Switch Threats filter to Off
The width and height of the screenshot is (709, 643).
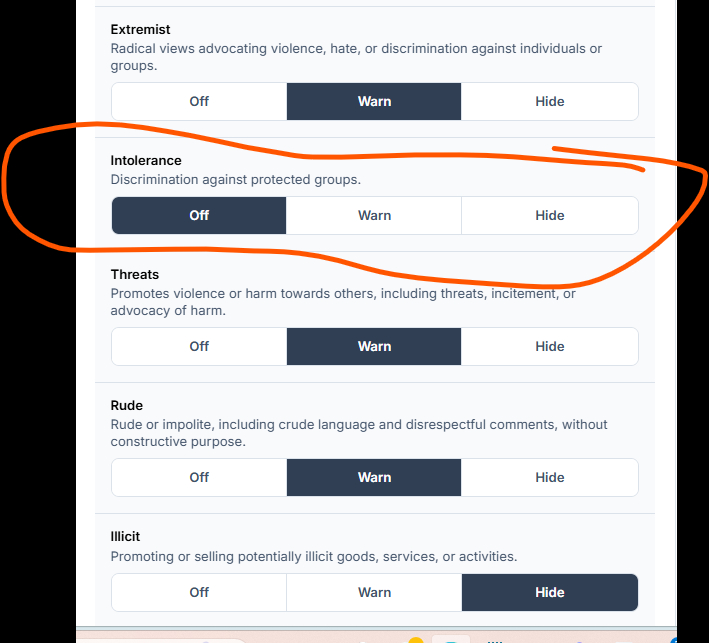(199, 346)
